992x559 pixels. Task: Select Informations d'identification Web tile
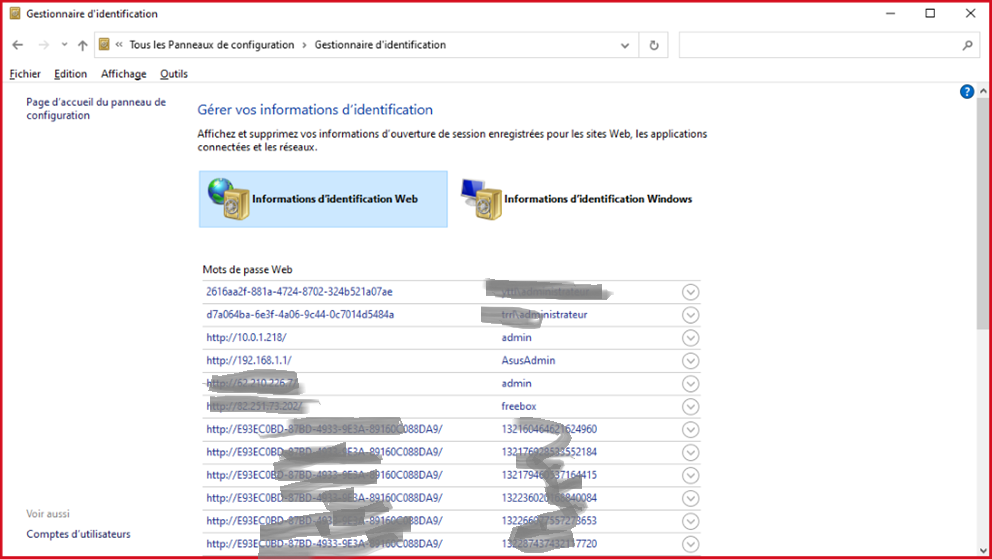(x=323, y=199)
